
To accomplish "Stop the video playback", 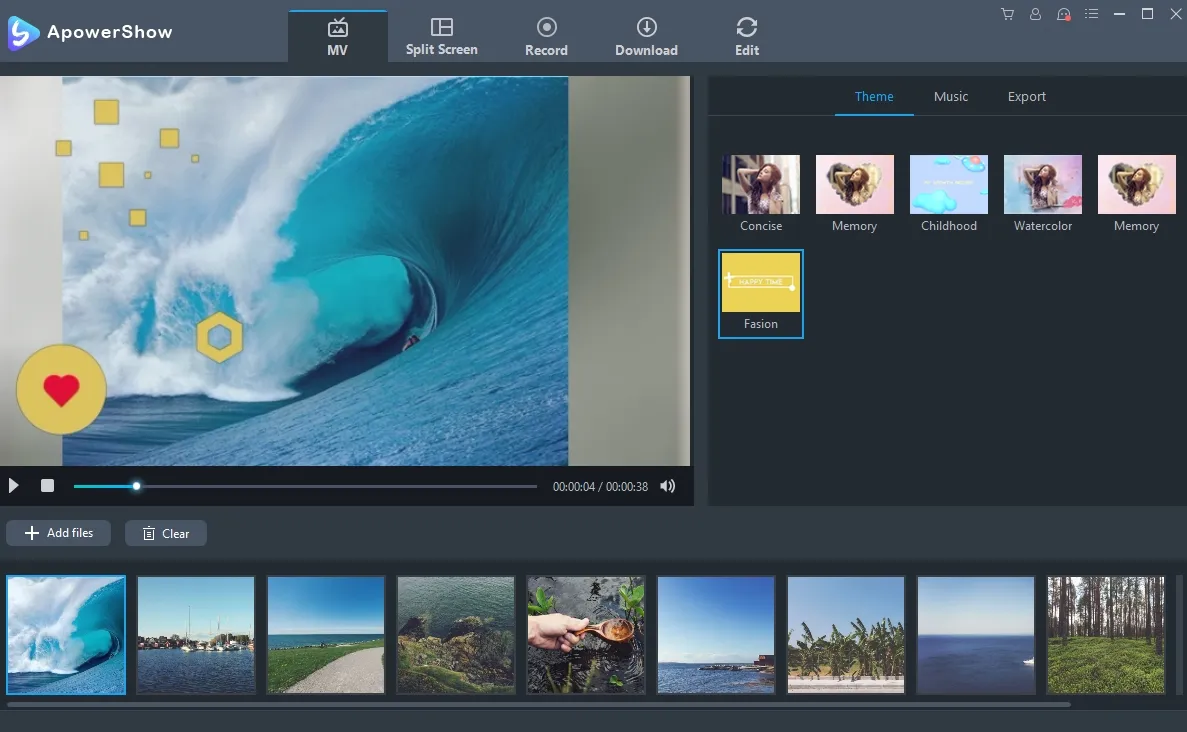I will point(46,485).
